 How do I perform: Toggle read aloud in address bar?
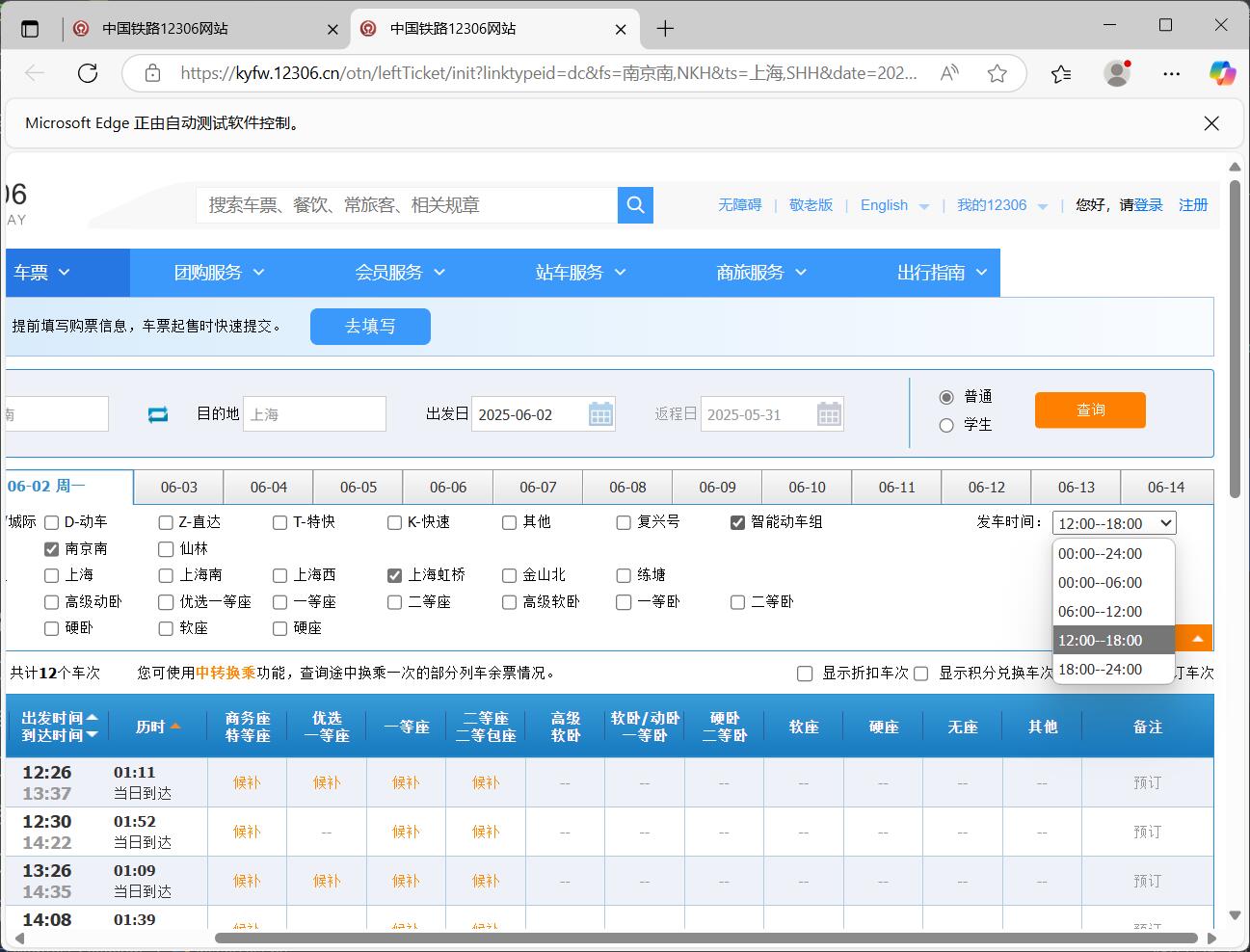949,73
